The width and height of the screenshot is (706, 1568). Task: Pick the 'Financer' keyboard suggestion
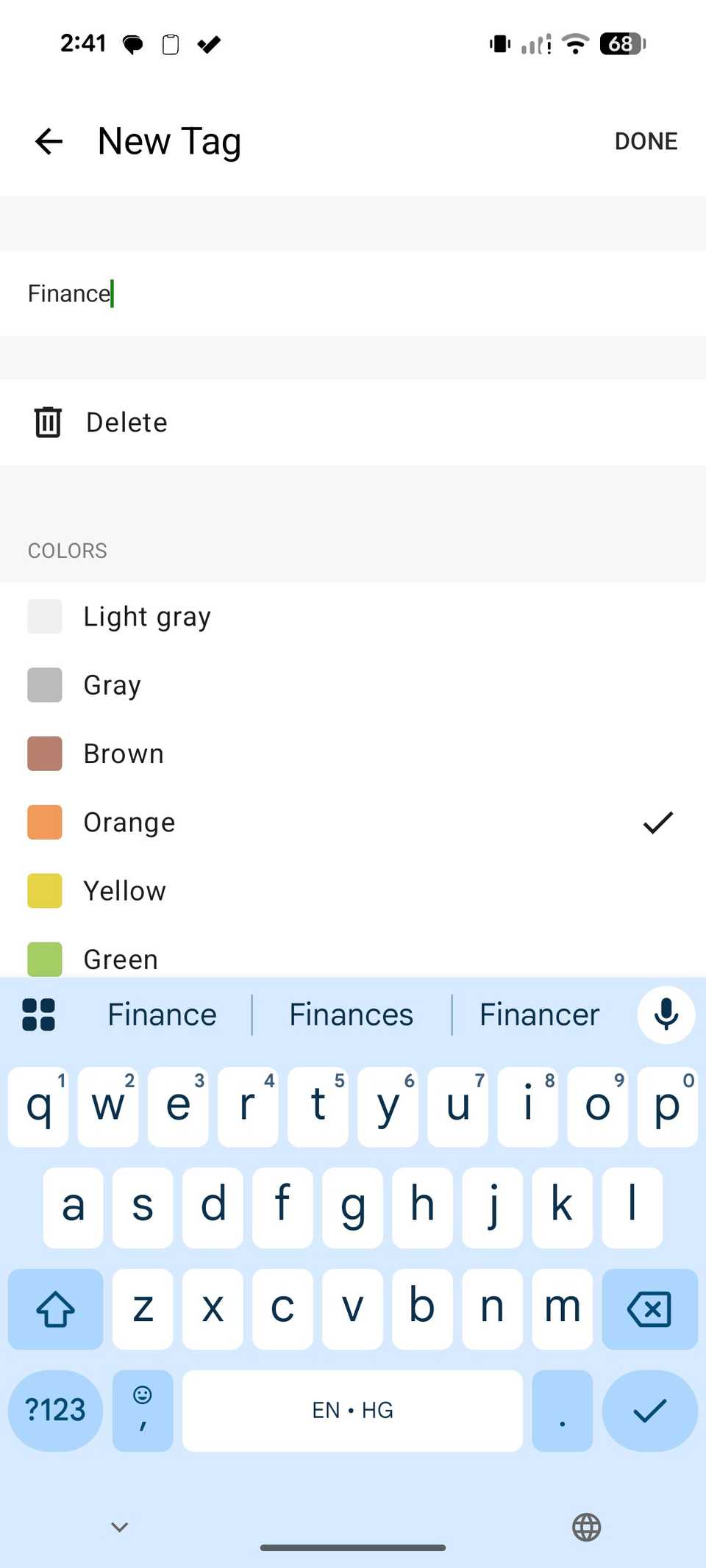pyautogui.click(x=539, y=1014)
